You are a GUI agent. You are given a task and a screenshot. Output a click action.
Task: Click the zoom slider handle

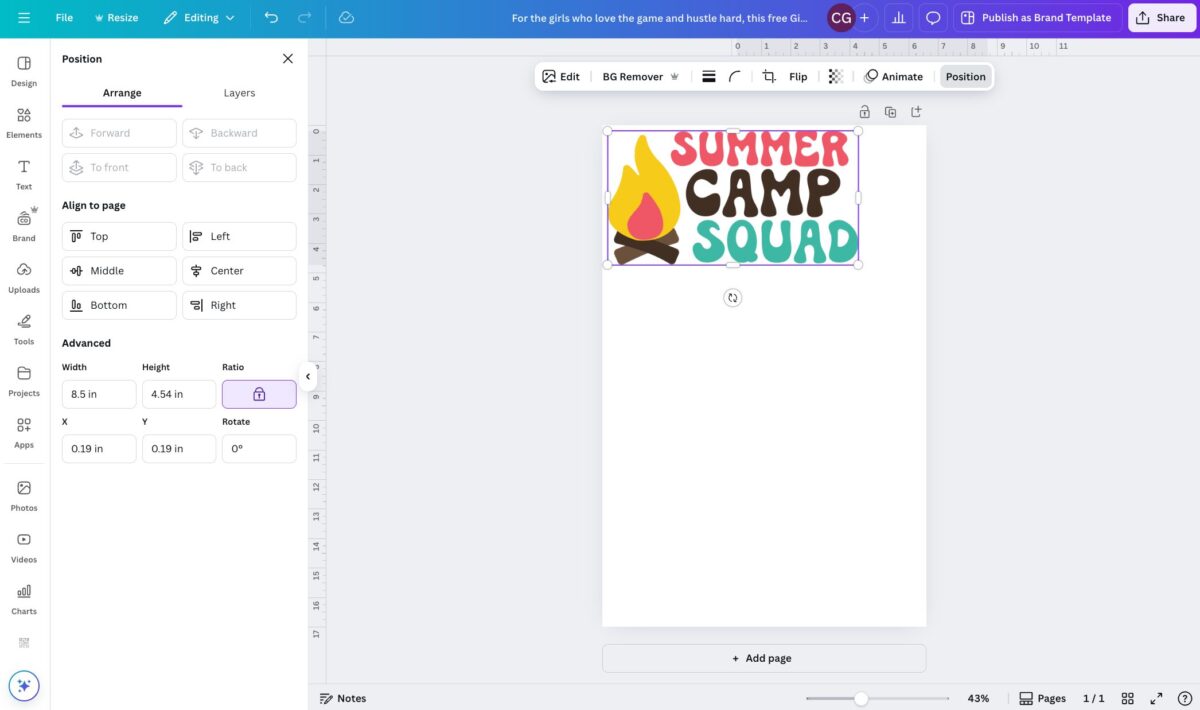click(861, 698)
